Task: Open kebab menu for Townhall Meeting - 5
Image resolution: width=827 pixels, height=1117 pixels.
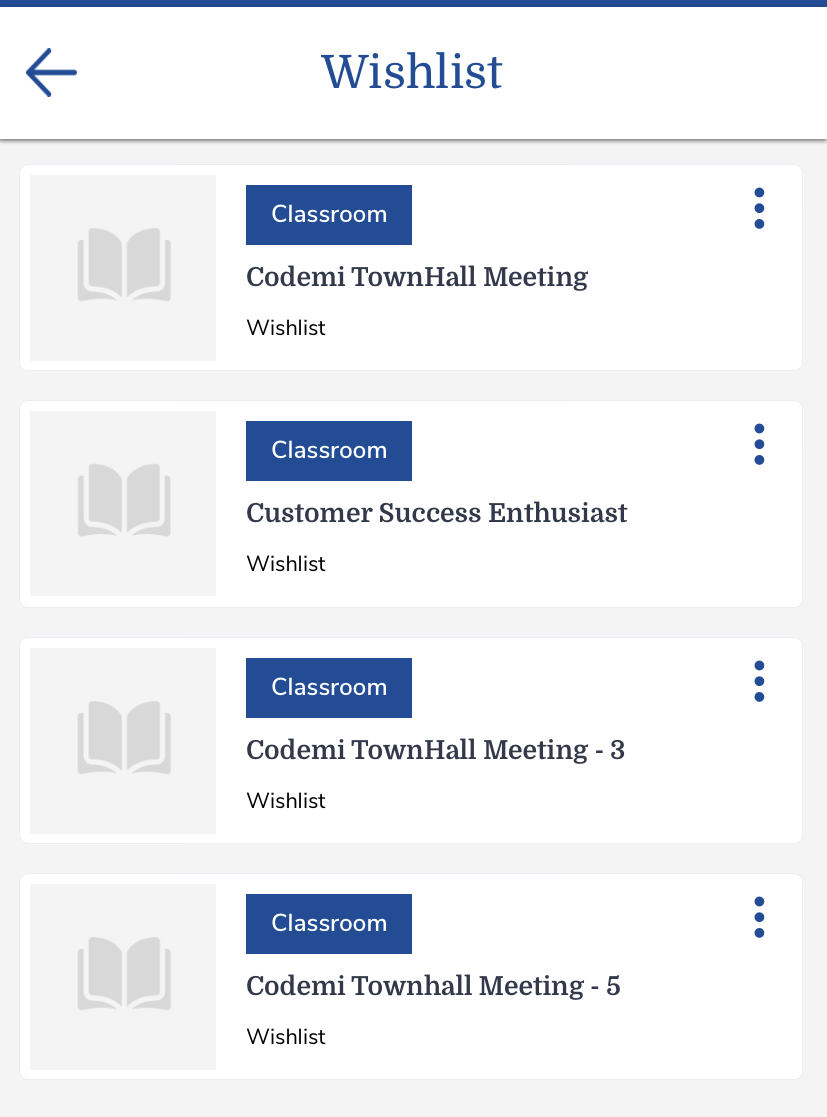Action: point(759,917)
